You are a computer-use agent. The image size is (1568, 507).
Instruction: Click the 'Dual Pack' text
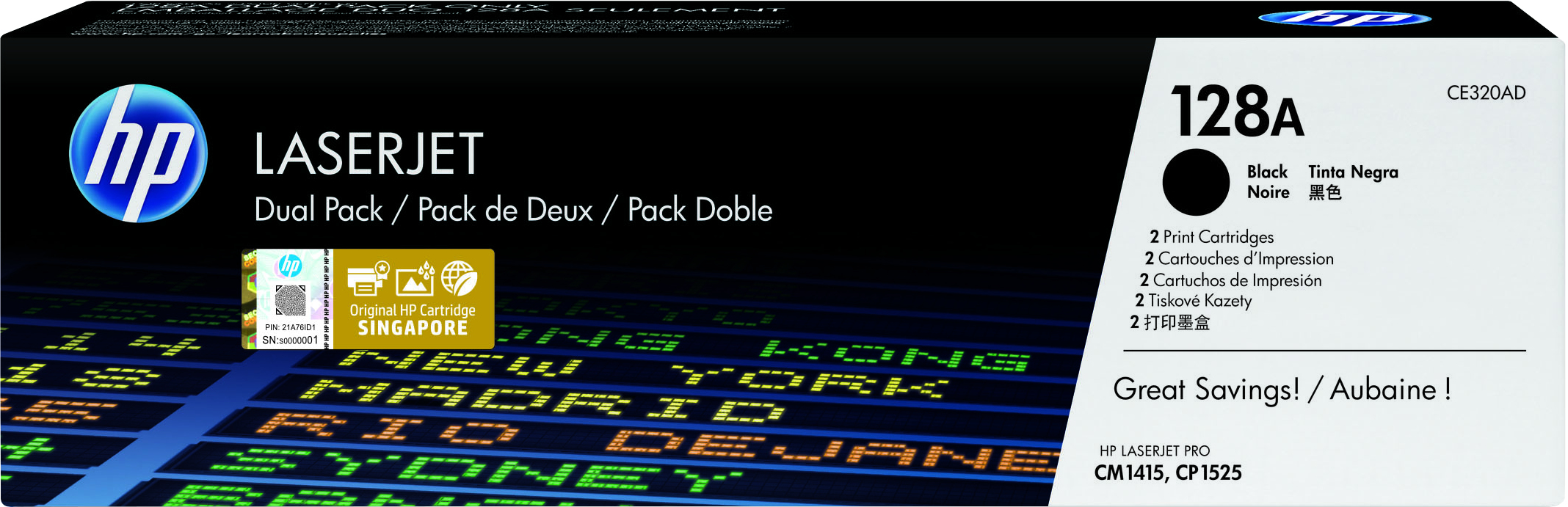click(x=318, y=210)
